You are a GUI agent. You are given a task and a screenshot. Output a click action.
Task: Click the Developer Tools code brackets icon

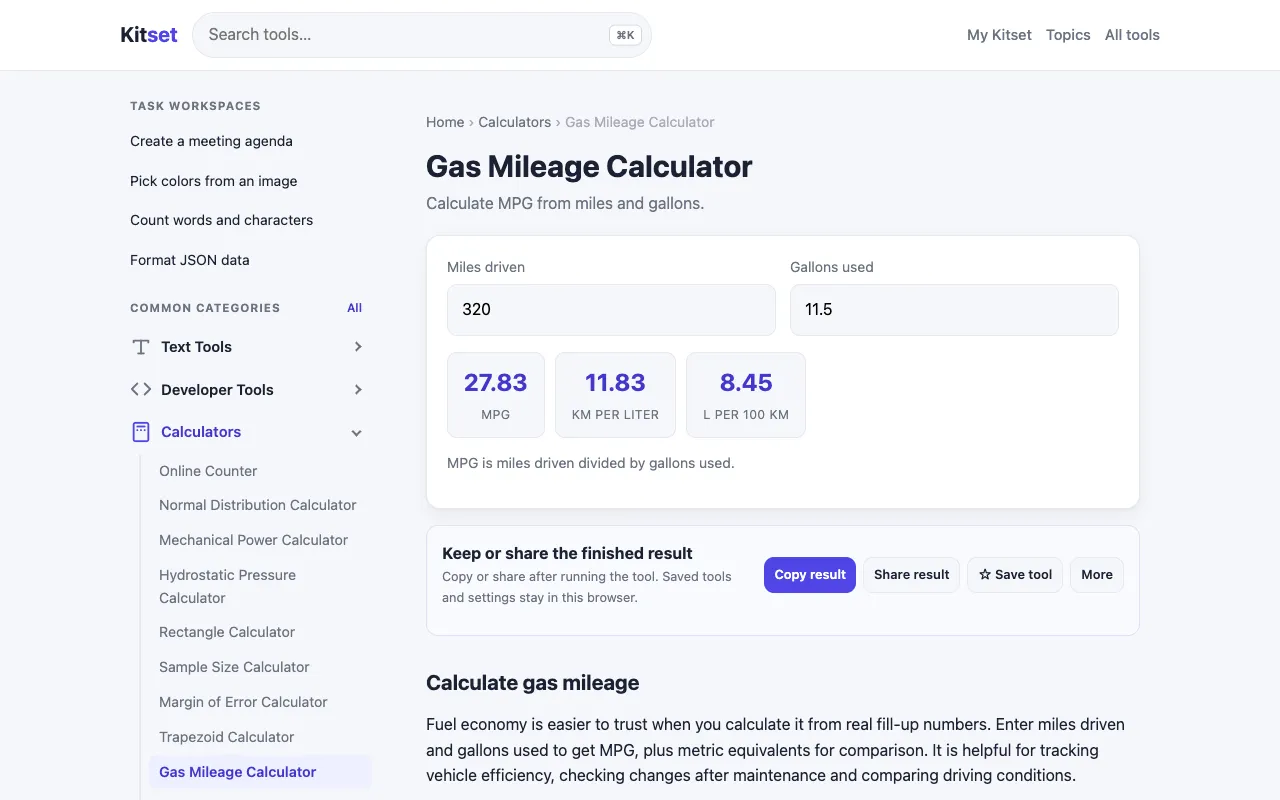(141, 389)
